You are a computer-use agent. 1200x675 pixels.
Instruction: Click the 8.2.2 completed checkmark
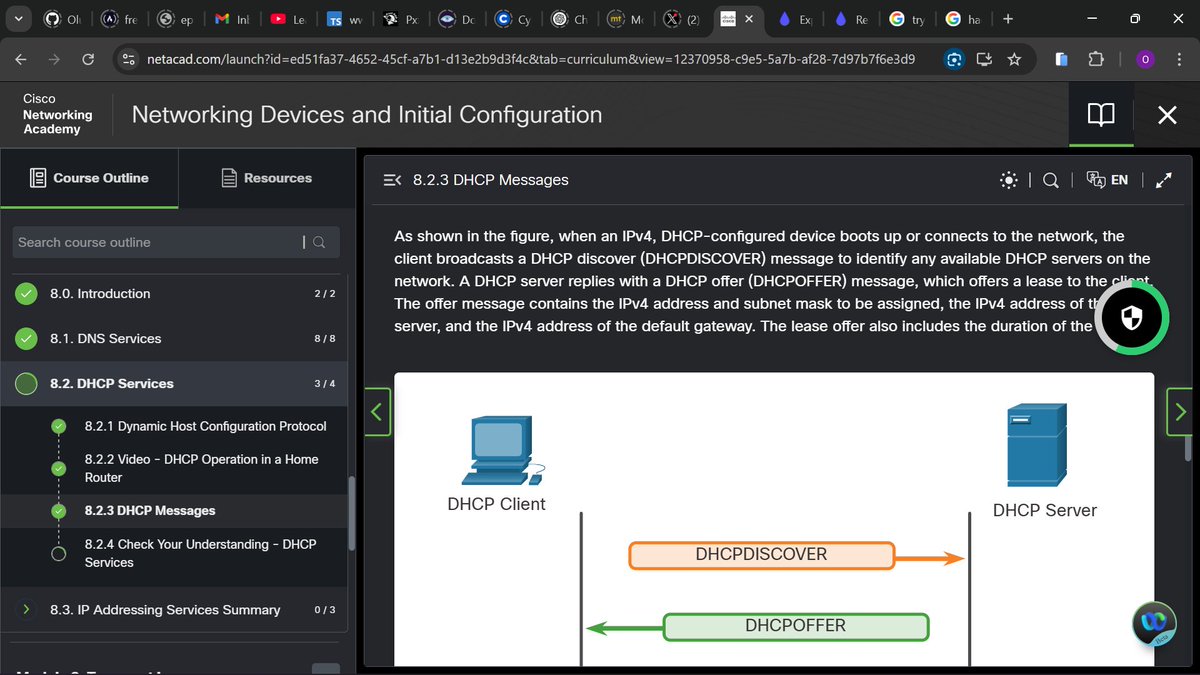pyautogui.click(x=59, y=469)
